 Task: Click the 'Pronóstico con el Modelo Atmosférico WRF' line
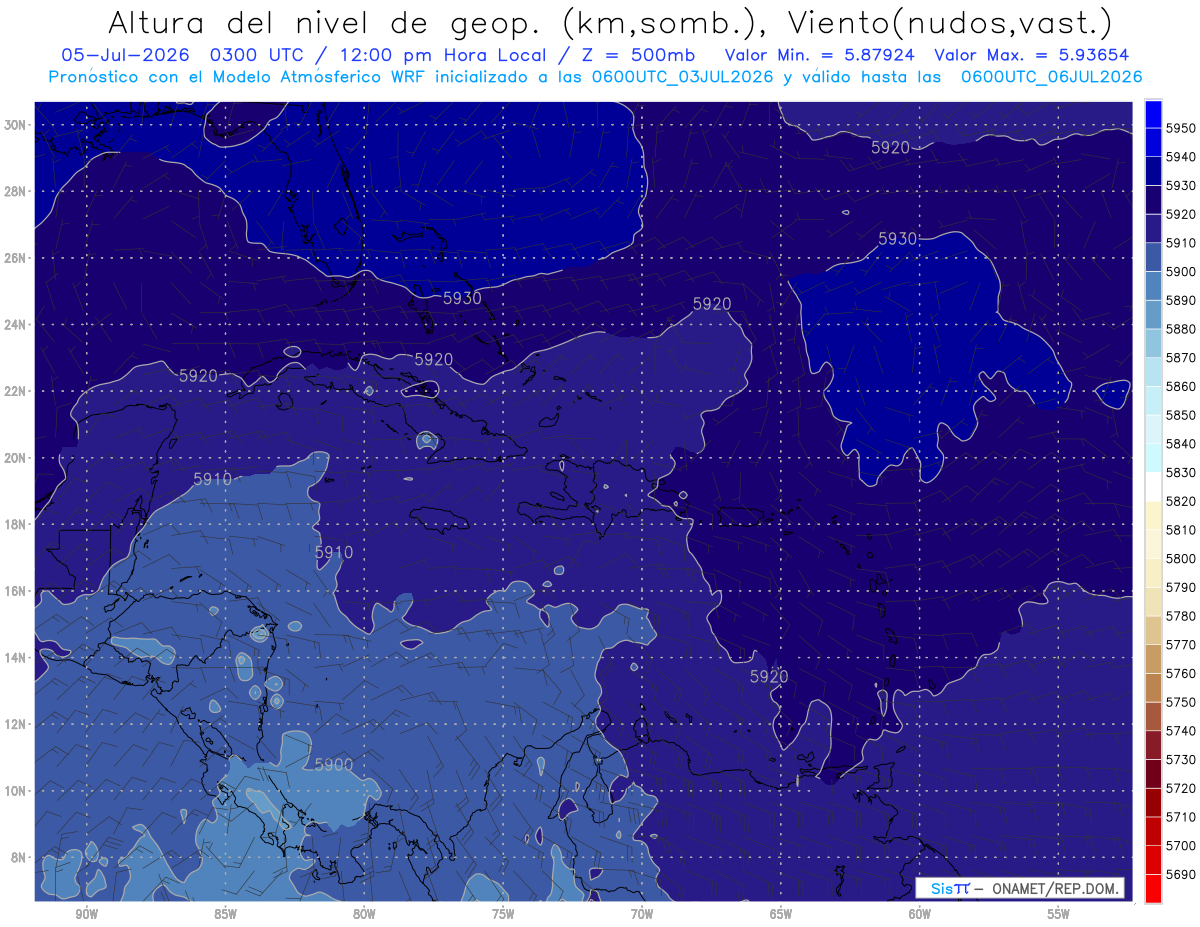pos(595,76)
